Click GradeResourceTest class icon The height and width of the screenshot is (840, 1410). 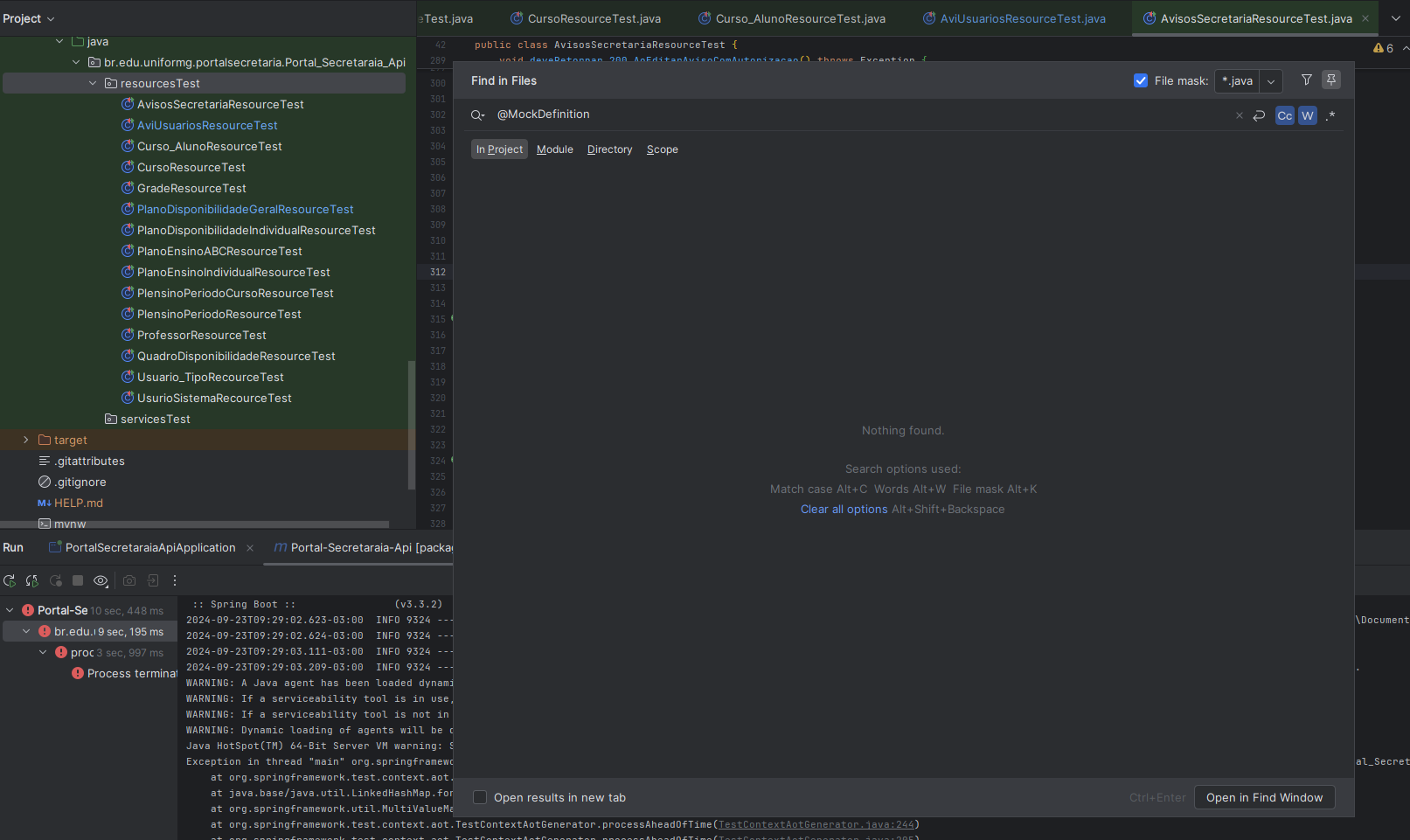(x=128, y=188)
